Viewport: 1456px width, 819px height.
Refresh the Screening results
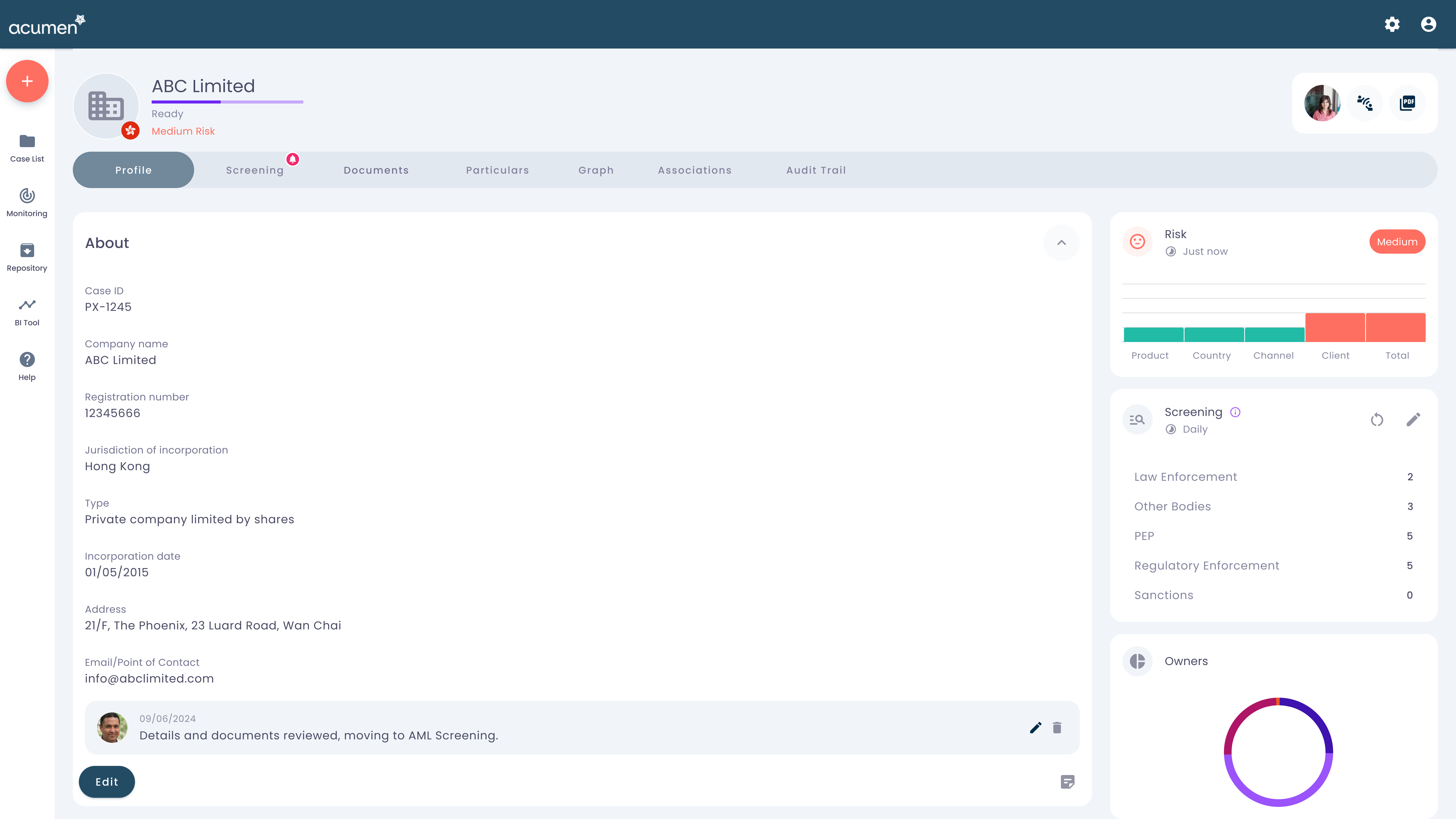(1377, 419)
